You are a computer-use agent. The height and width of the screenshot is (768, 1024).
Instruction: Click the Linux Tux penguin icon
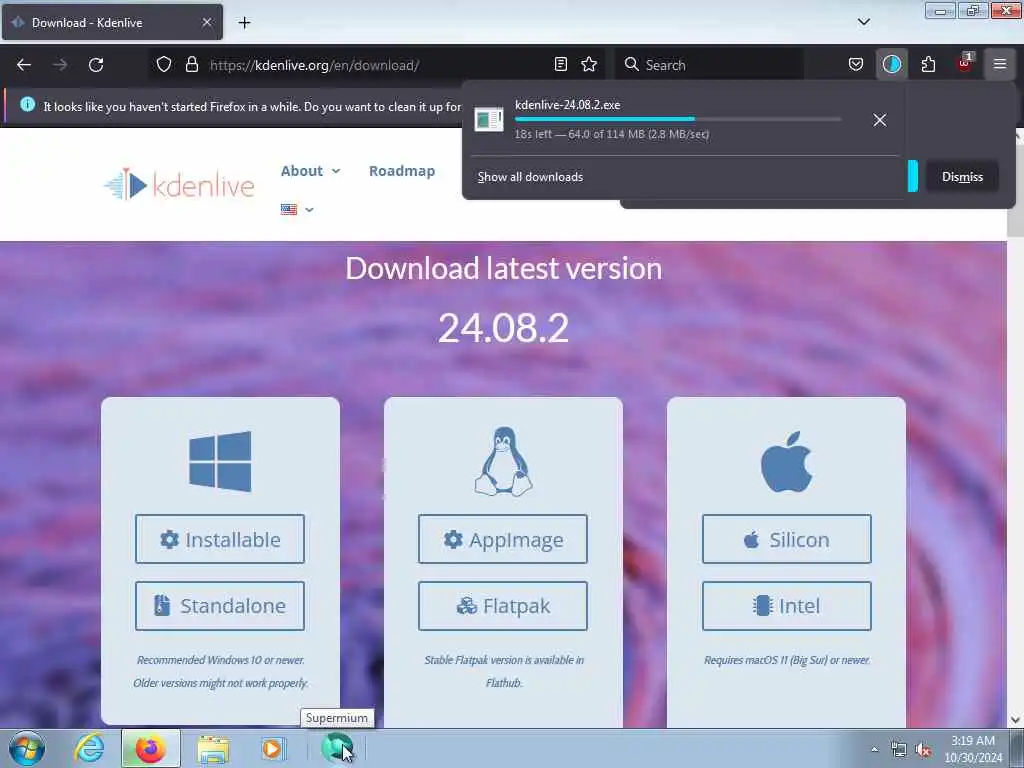[503, 462]
